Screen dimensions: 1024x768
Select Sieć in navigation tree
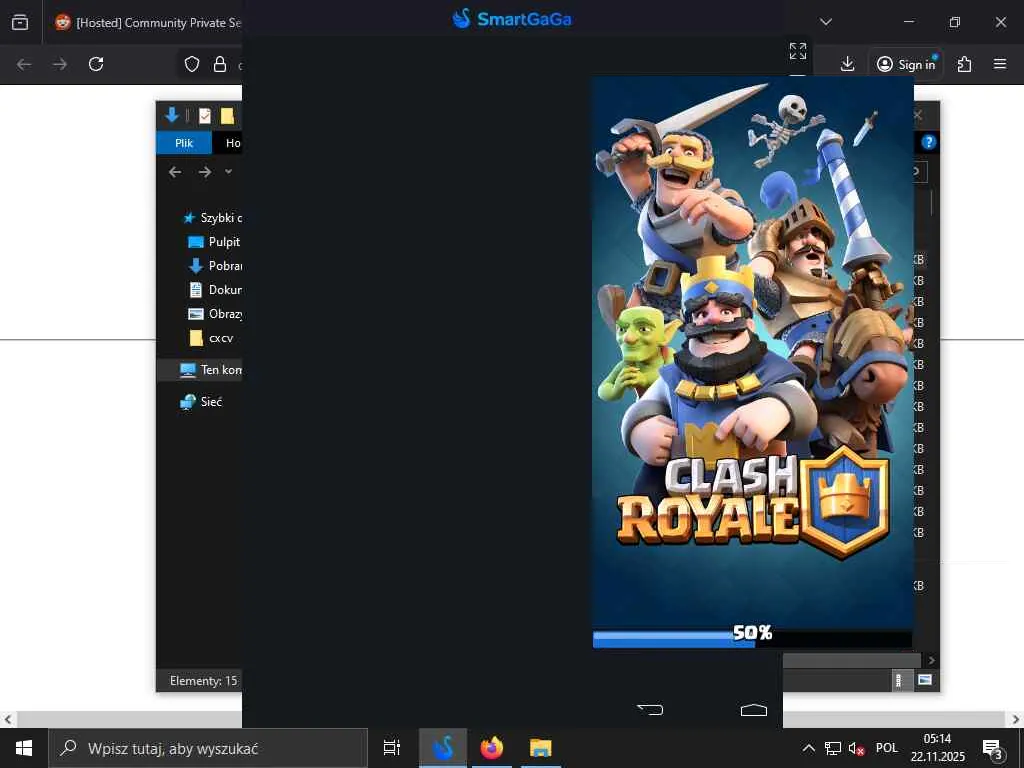click(201, 402)
